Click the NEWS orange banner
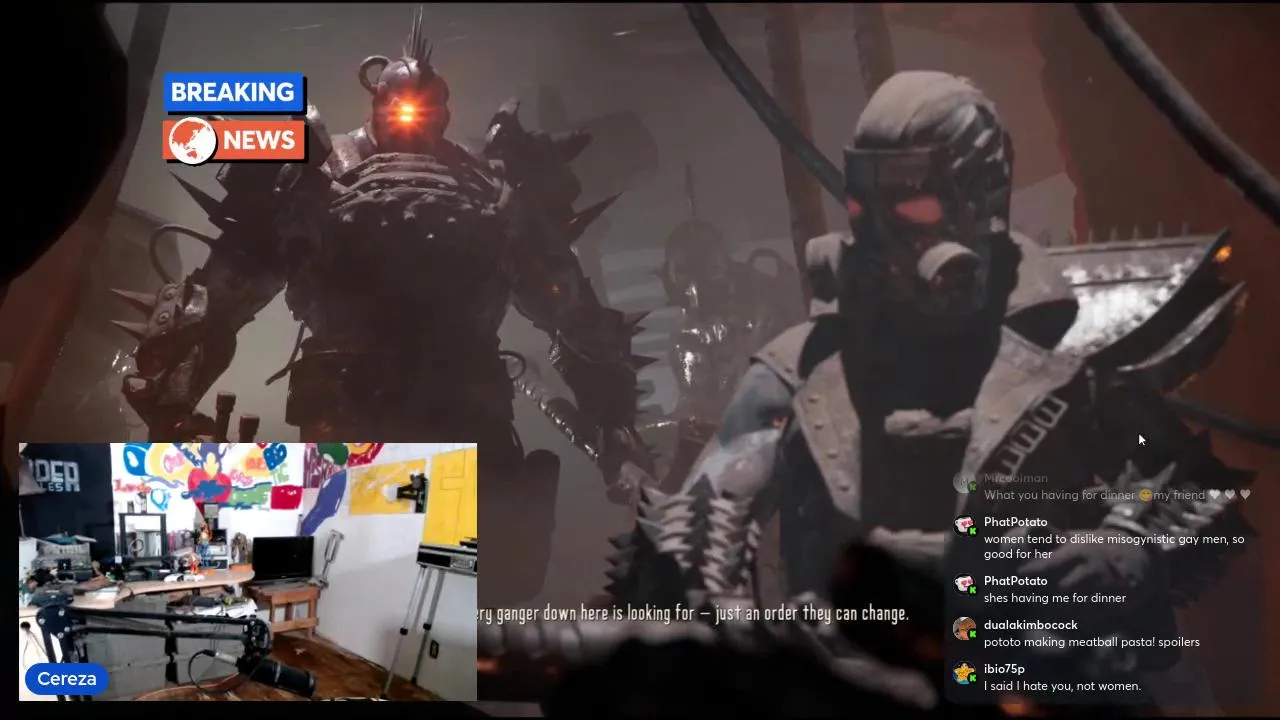The height and width of the screenshot is (720, 1280). [x=234, y=141]
